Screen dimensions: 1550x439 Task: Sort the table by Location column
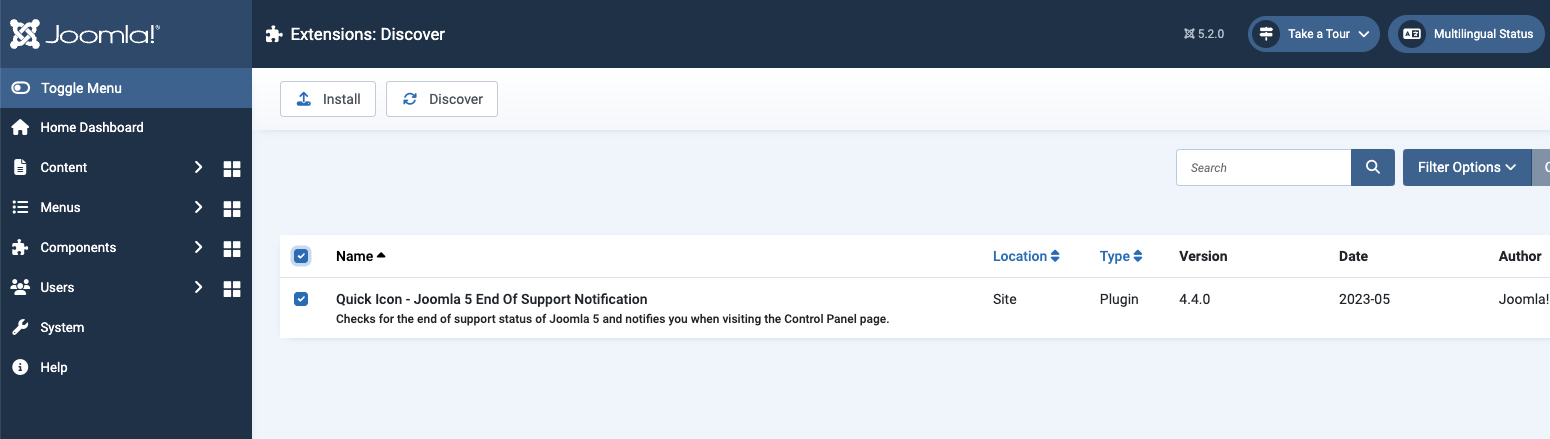pyautogui.click(x=1026, y=256)
